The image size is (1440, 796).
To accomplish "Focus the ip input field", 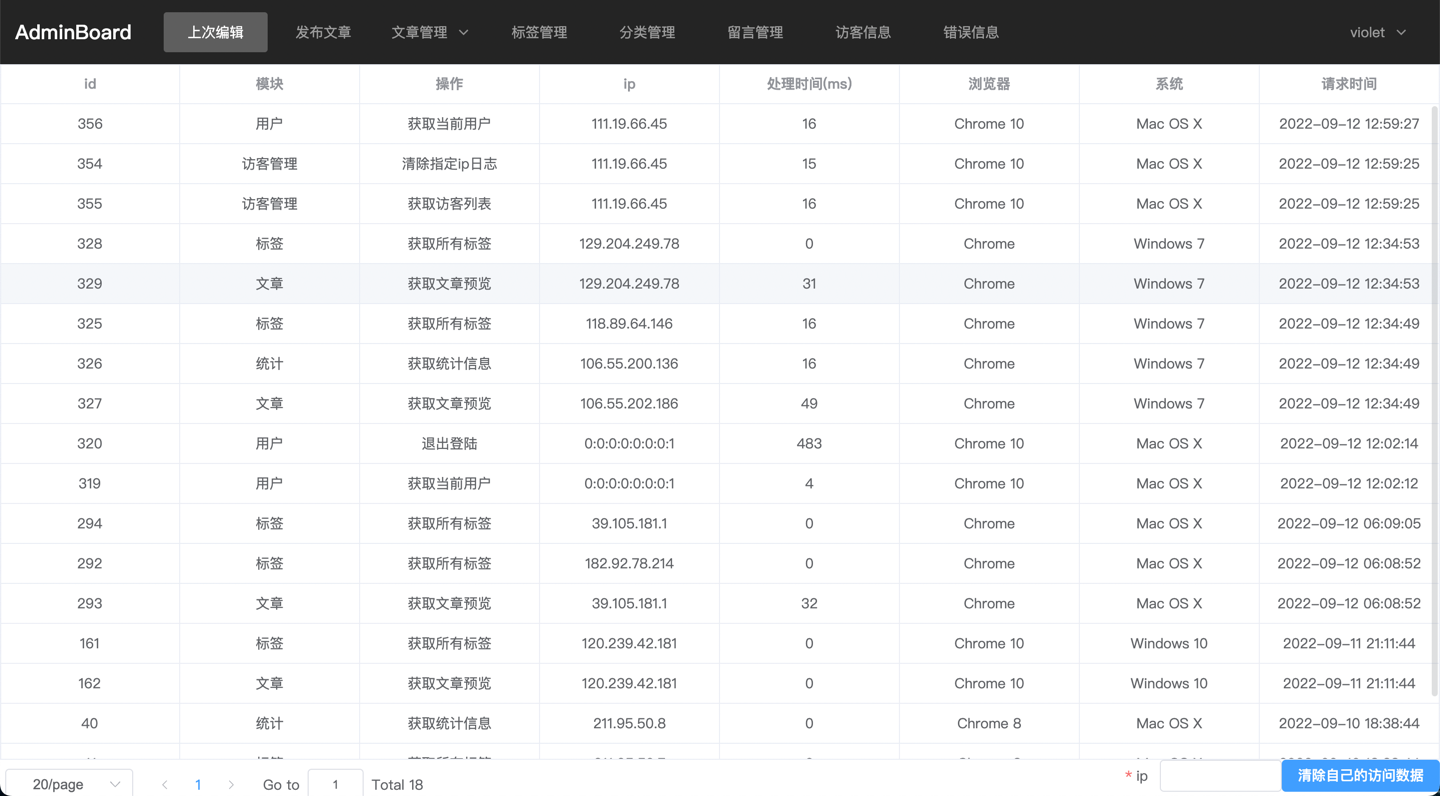I will [x=1220, y=775].
